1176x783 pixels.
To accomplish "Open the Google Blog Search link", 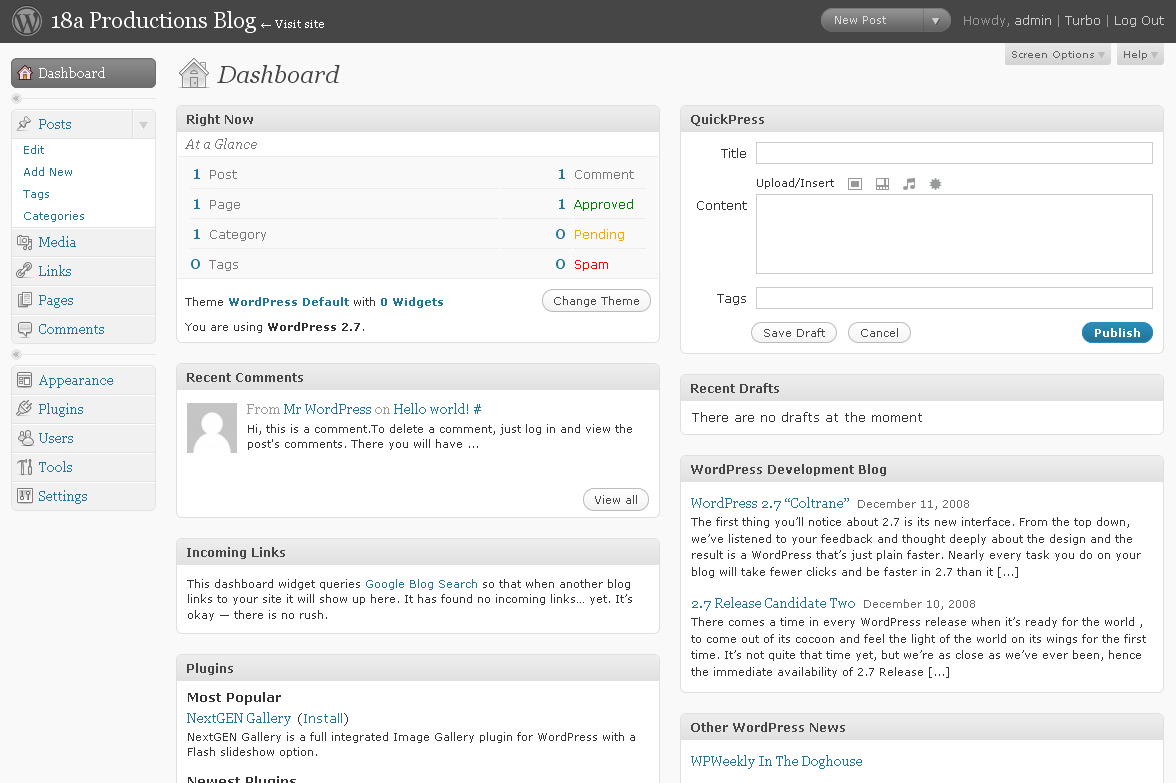I will point(422,584).
